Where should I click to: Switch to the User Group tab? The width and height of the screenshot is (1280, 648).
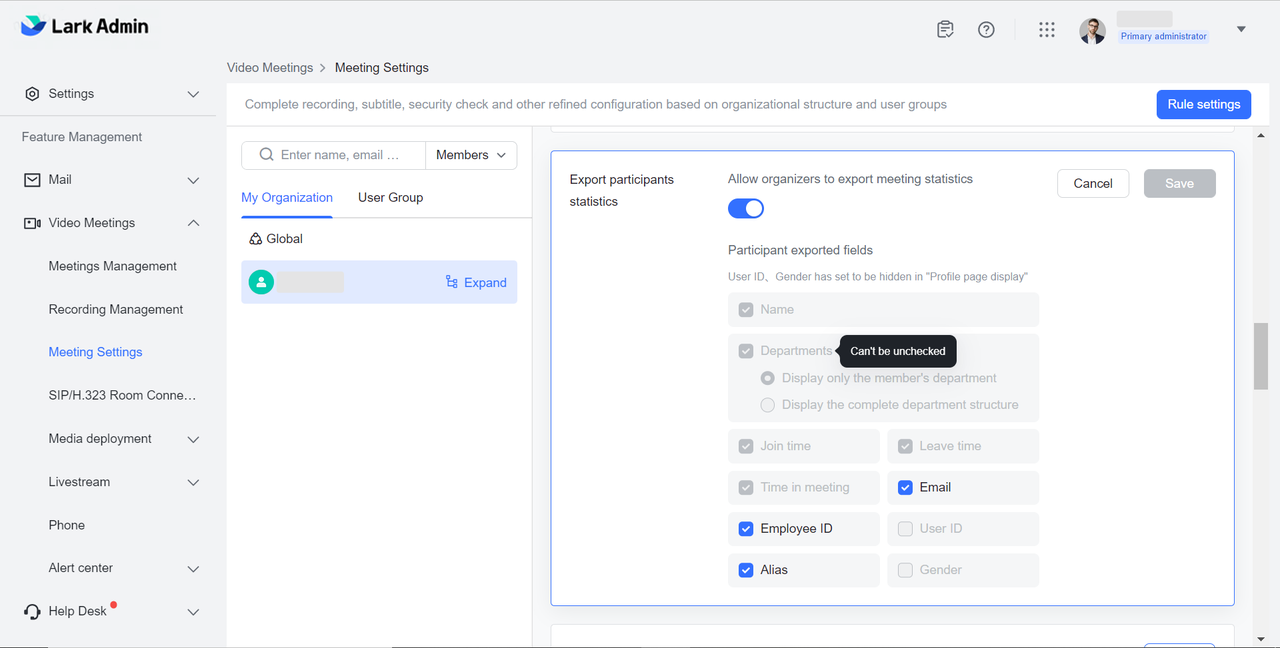(390, 198)
